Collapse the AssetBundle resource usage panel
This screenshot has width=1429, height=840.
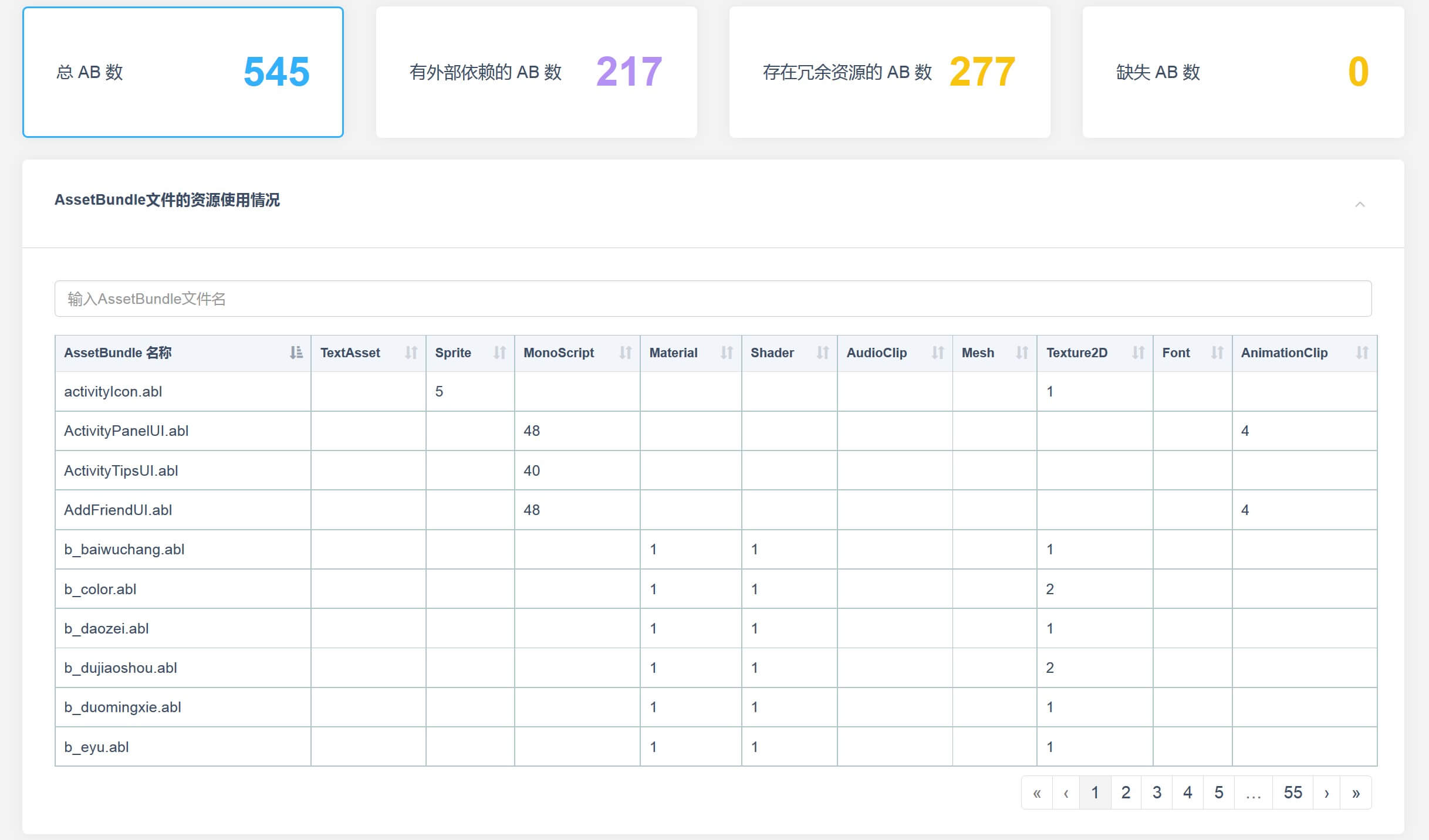[x=1359, y=204]
